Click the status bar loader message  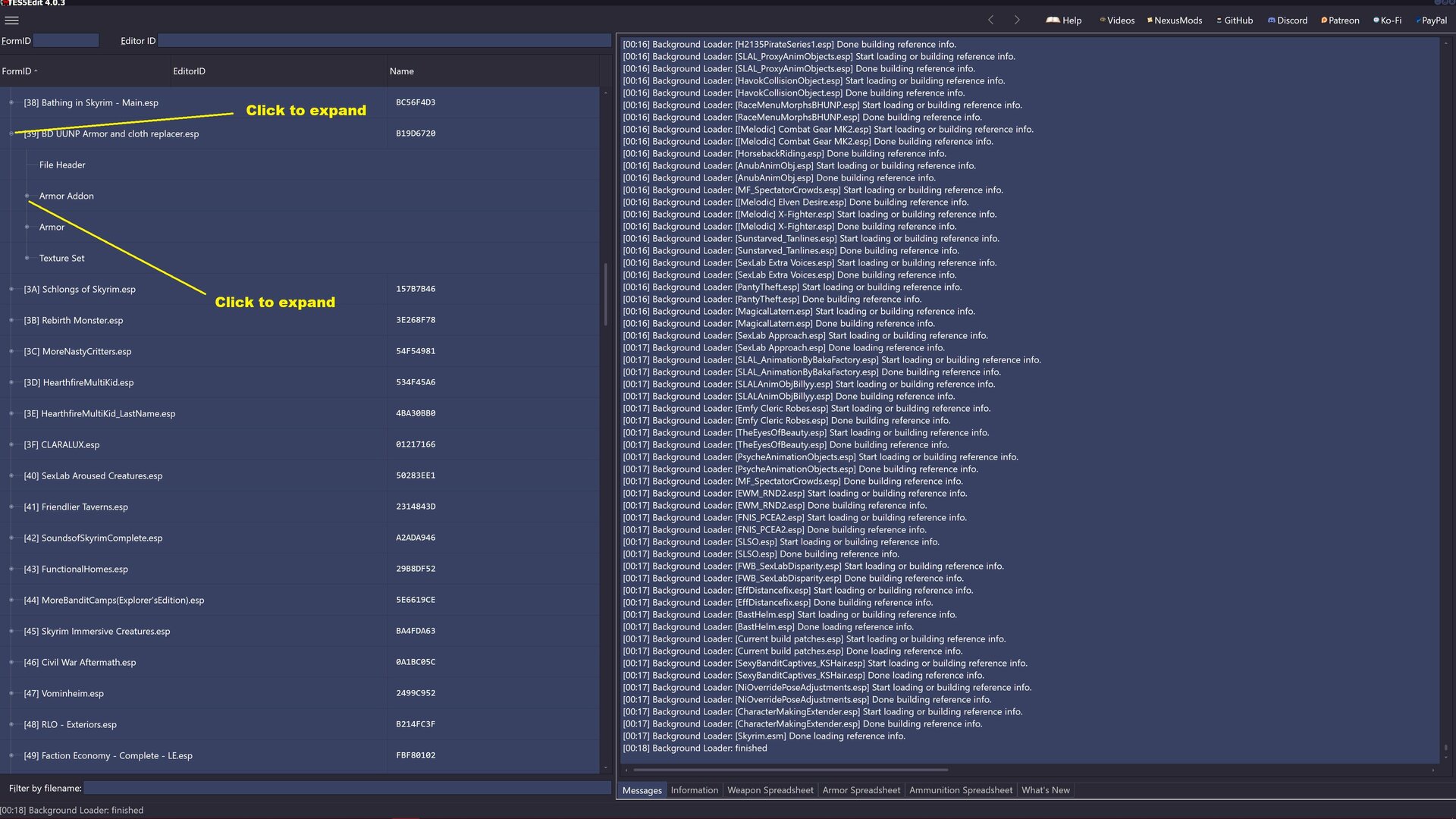(72, 811)
